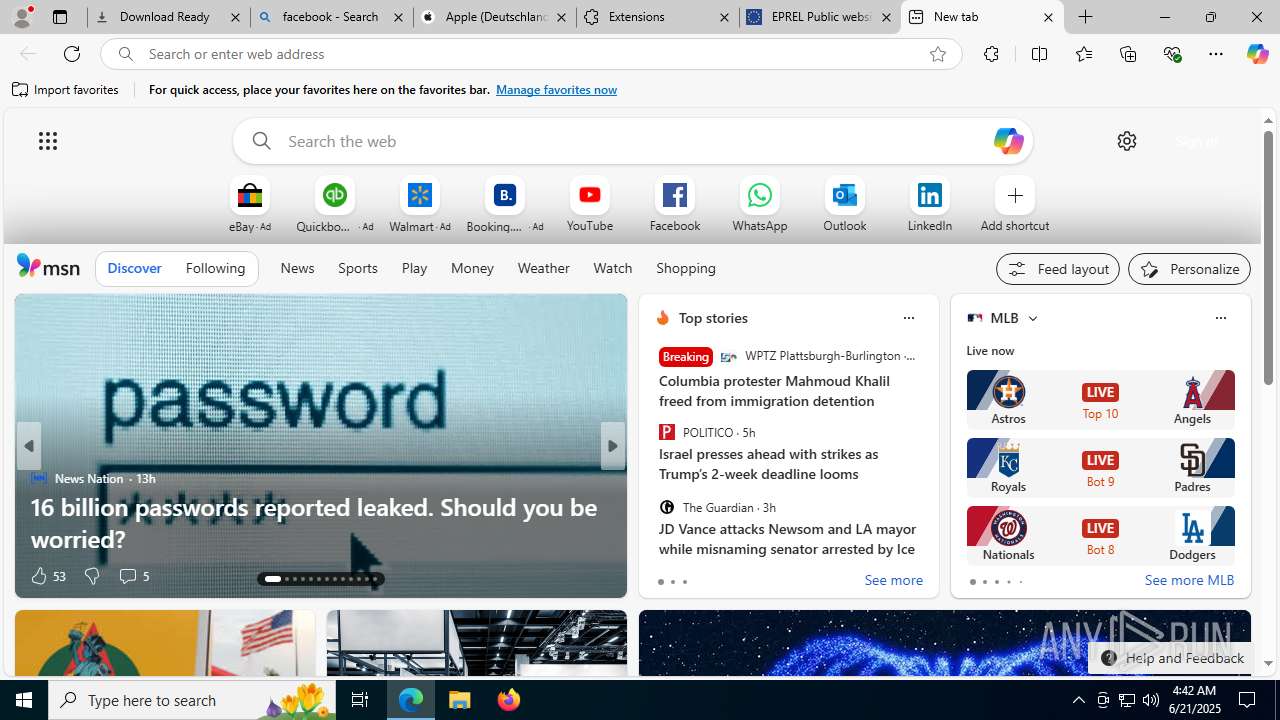The height and width of the screenshot is (720, 1280).
Task: Click Manage favorites now link
Action: click(556, 90)
